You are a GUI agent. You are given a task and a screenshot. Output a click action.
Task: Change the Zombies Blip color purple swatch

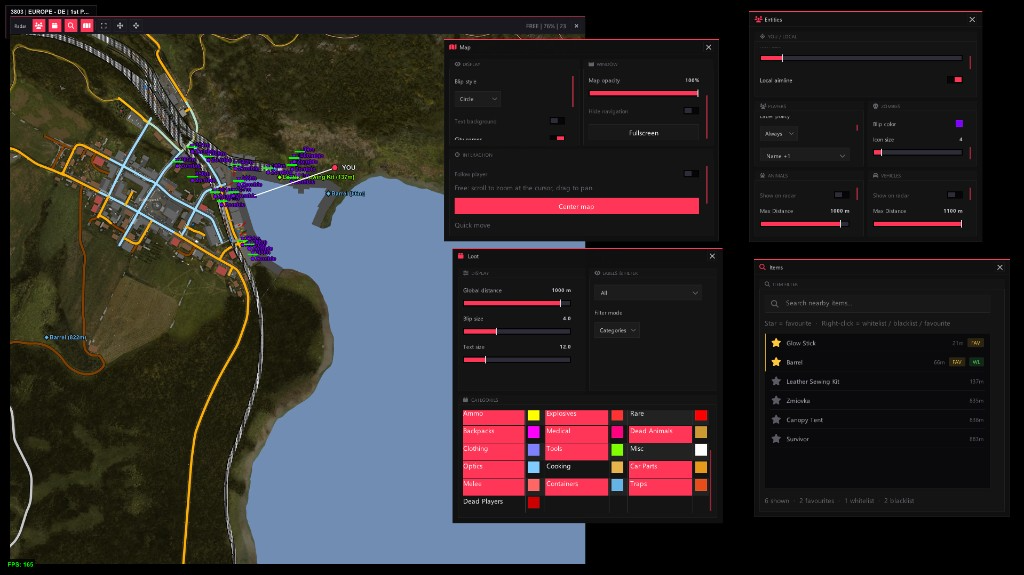[x=959, y=123]
